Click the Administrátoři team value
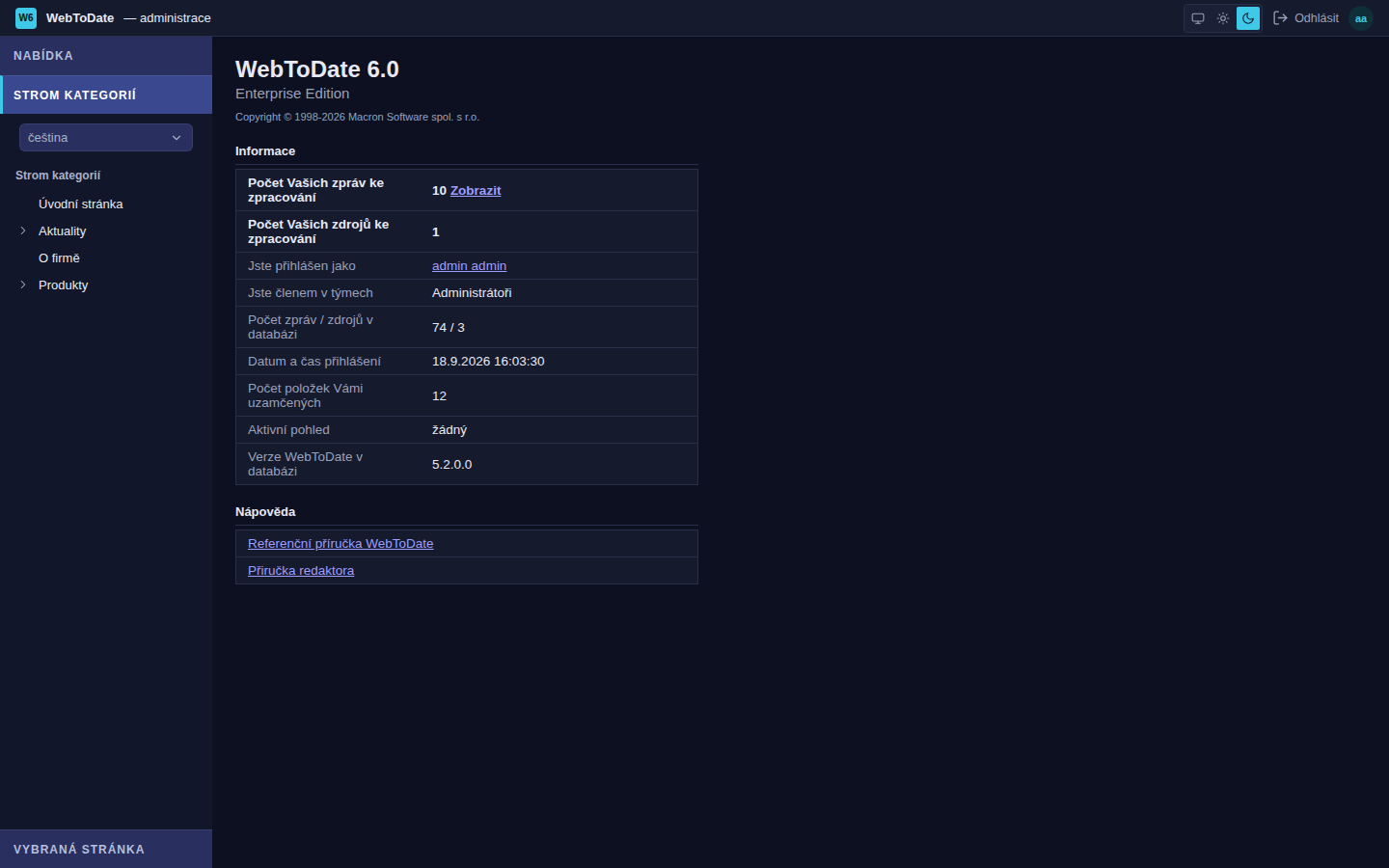The image size is (1389, 868). pyautogui.click(x=472, y=293)
